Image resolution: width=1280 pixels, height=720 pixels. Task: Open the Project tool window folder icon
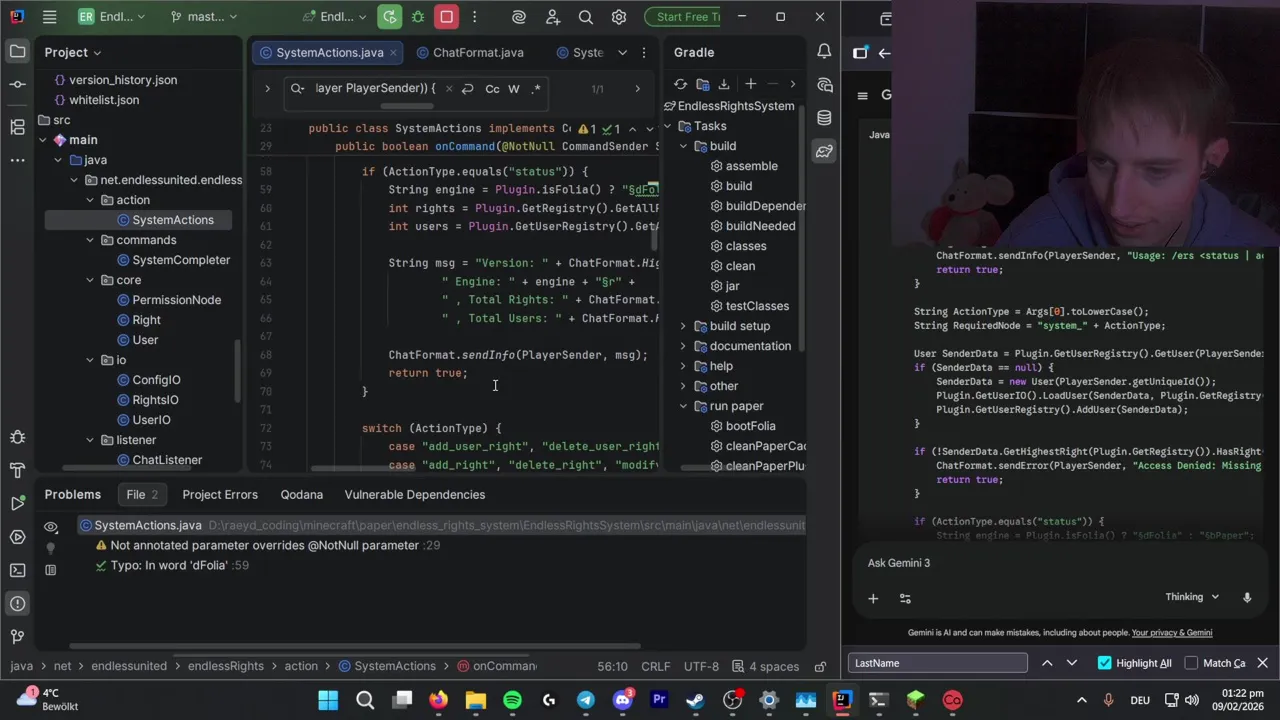pyautogui.click(x=17, y=51)
